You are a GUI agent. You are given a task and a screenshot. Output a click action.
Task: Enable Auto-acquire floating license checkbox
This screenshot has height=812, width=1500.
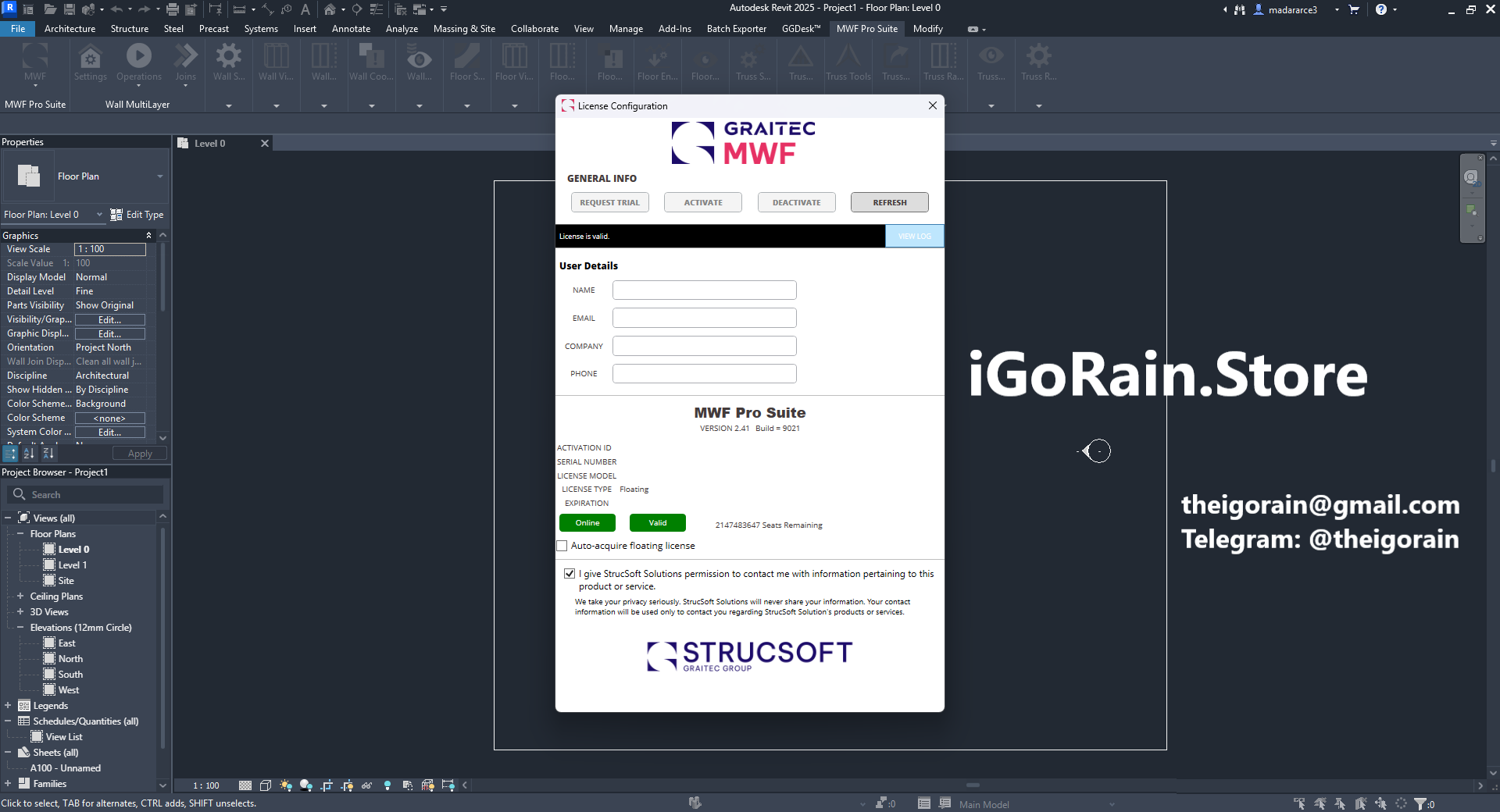pos(562,546)
